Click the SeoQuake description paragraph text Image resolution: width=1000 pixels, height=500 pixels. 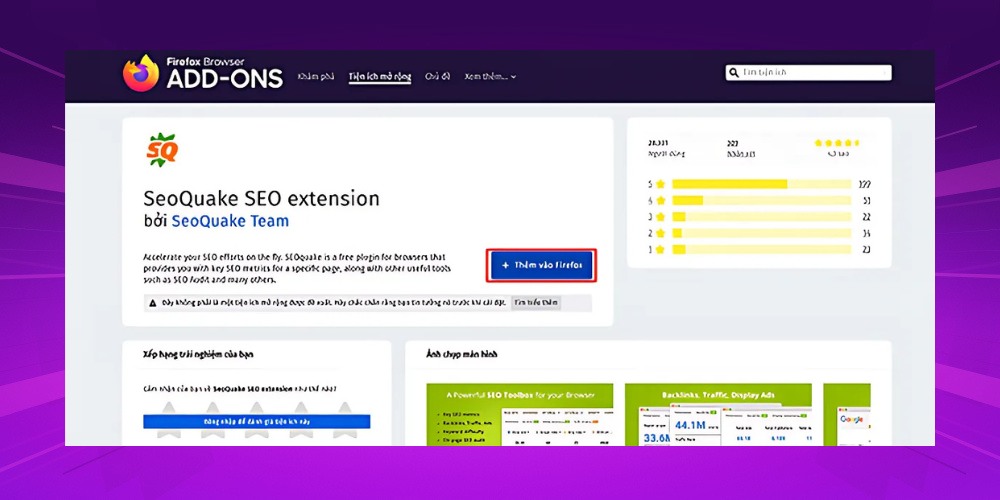coord(298,268)
